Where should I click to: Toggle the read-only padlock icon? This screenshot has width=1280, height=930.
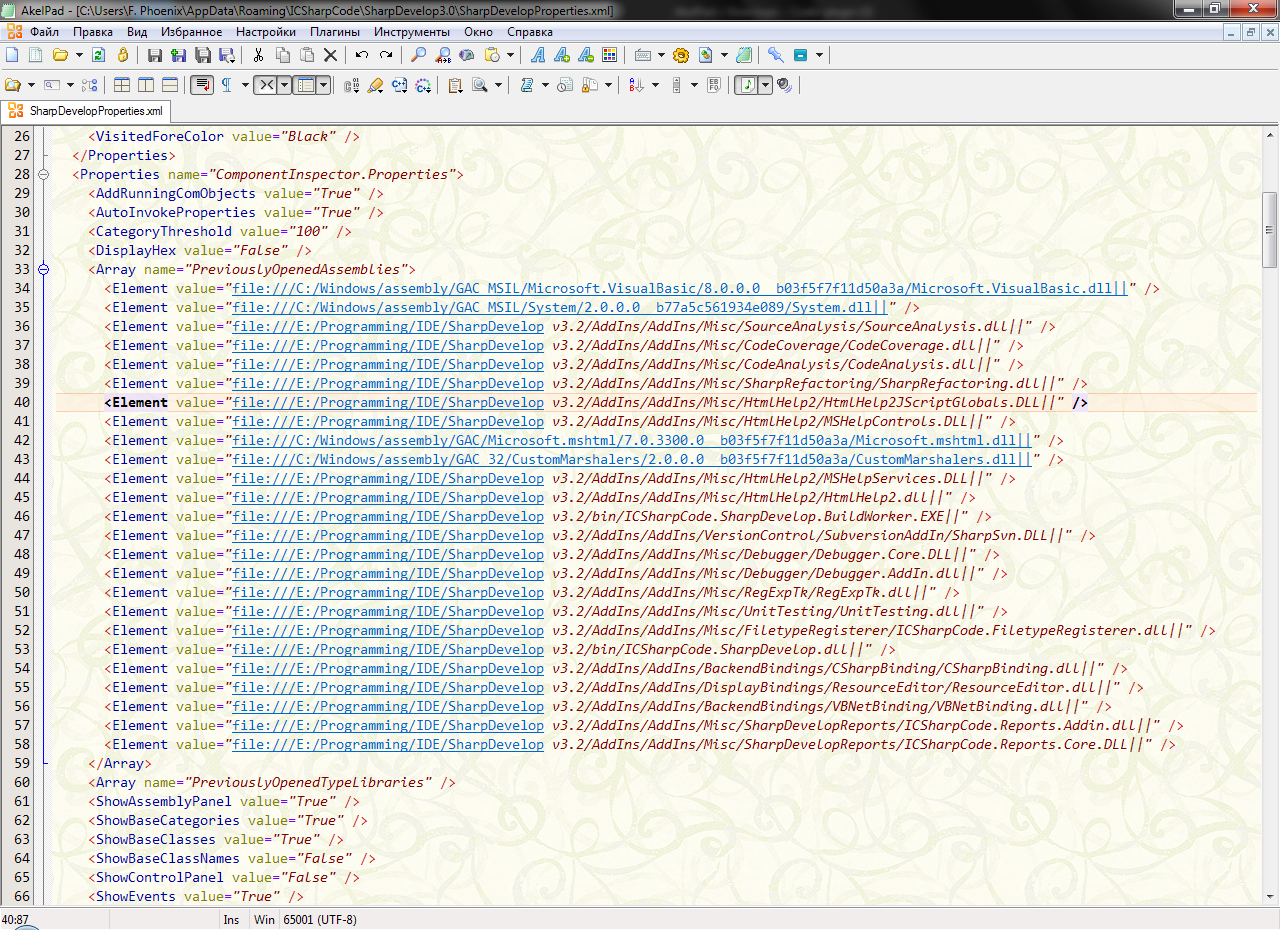(123, 55)
